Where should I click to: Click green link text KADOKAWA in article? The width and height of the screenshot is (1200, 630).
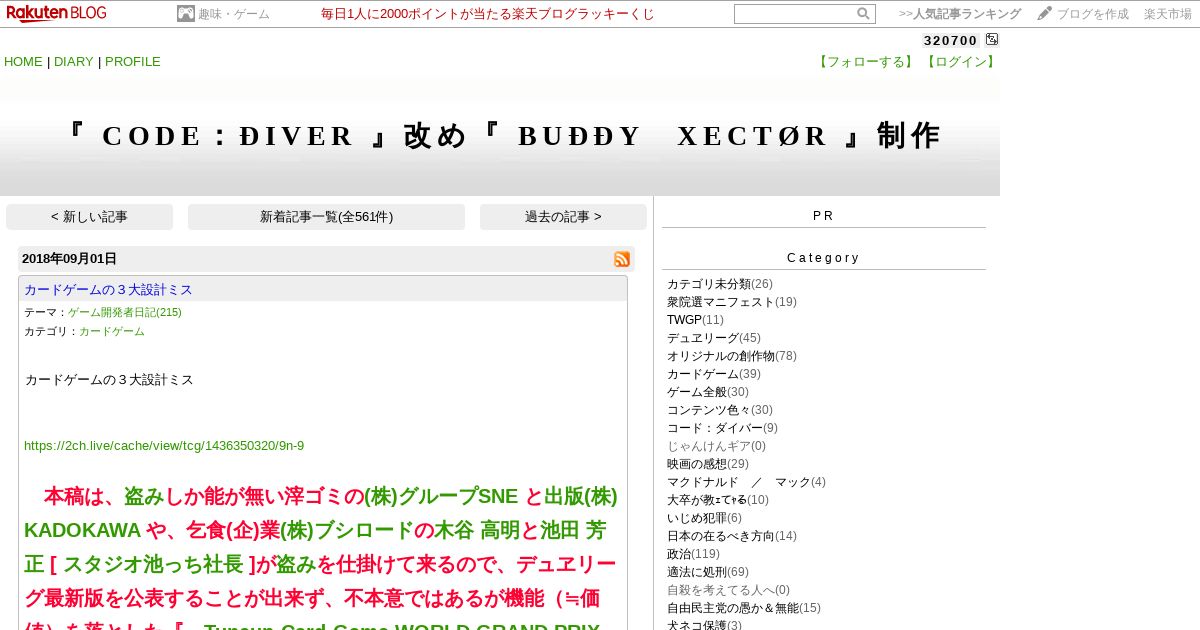click(x=82, y=530)
